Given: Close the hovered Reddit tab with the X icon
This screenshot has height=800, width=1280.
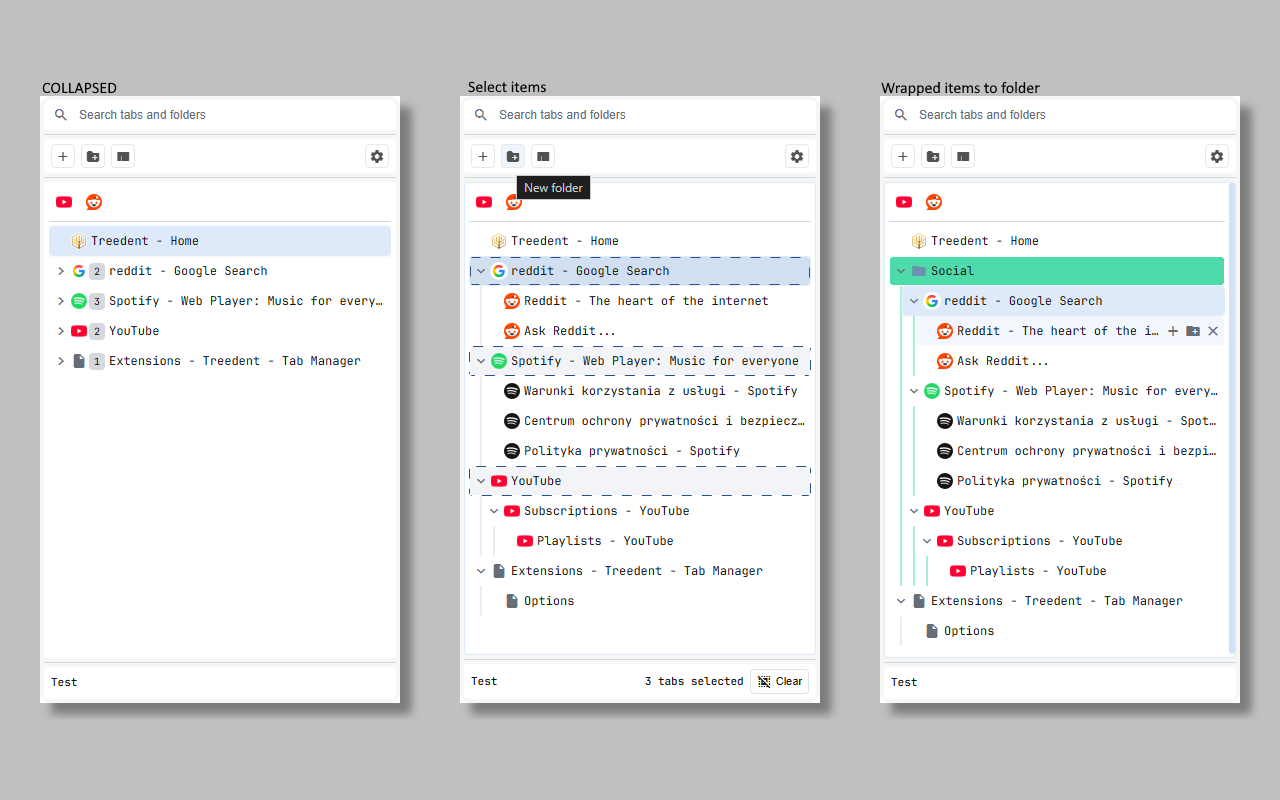Looking at the screenshot, I should 1213,331.
